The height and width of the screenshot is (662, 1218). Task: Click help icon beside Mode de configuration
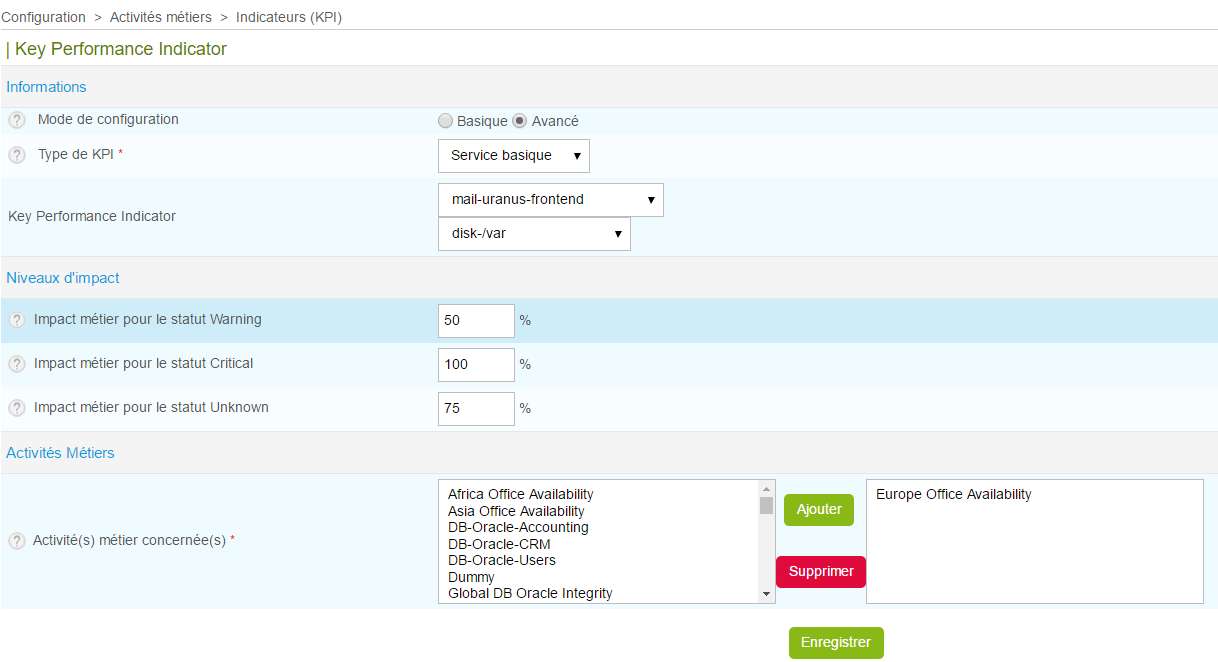click(x=17, y=120)
